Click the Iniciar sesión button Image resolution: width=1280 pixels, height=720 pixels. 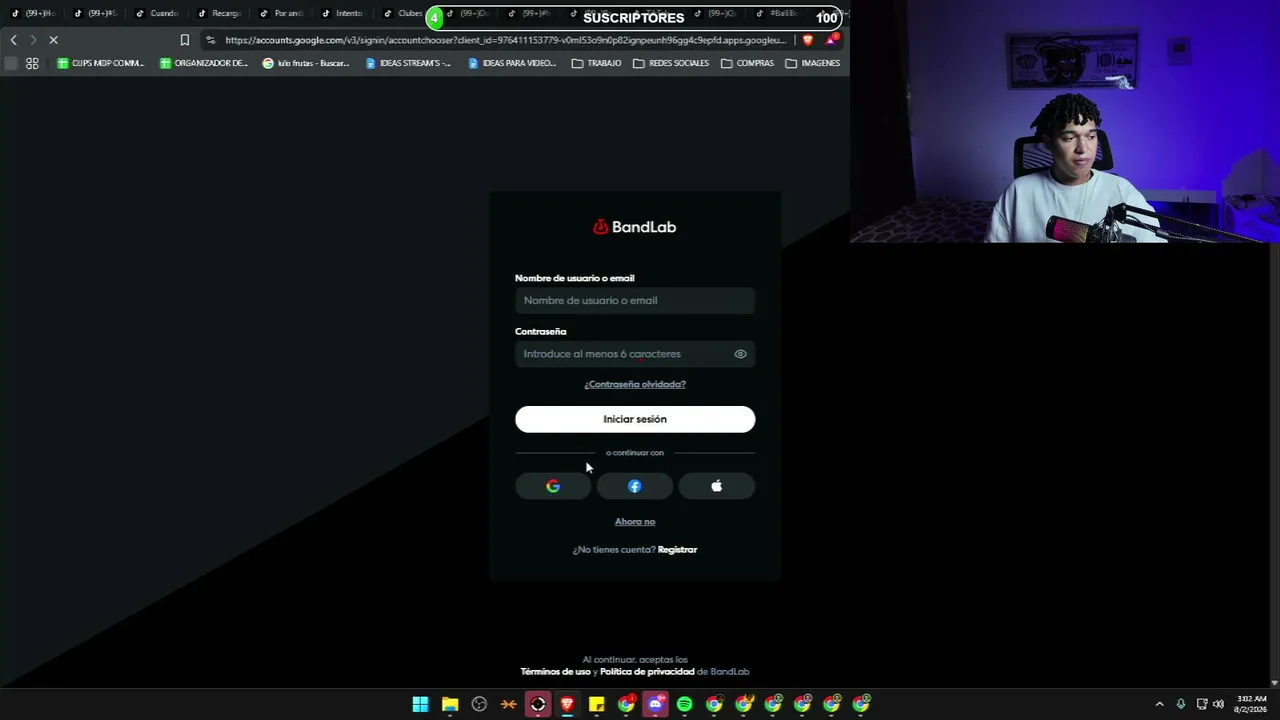click(635, 419)
